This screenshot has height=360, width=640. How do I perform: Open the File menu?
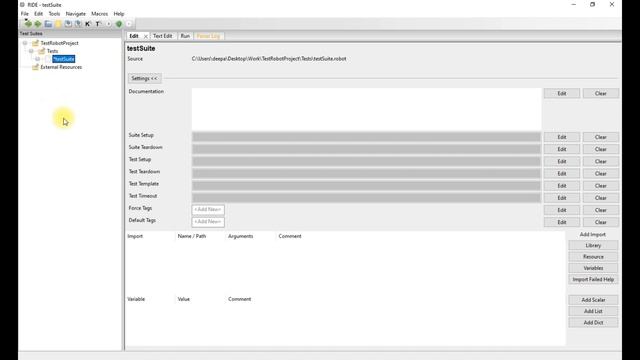pos(24,14)
